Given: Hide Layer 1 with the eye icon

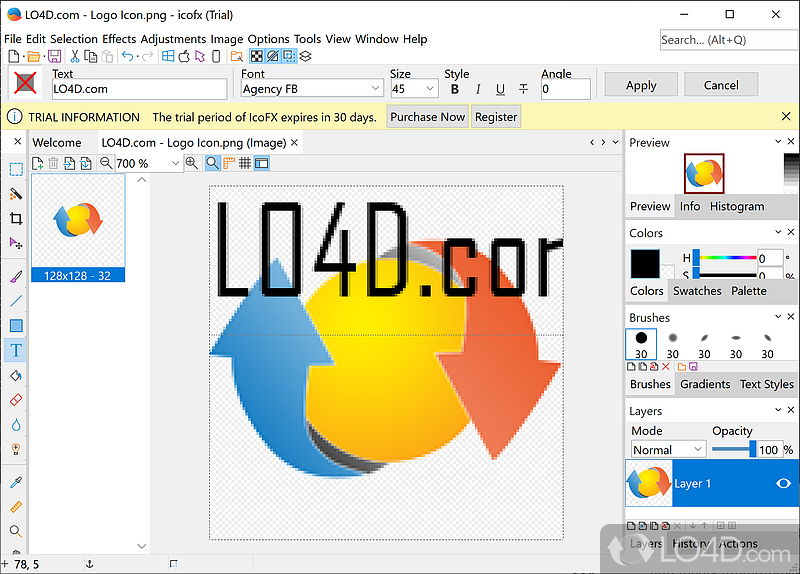Looking at the screenshot, I should [x=783, y=483].
